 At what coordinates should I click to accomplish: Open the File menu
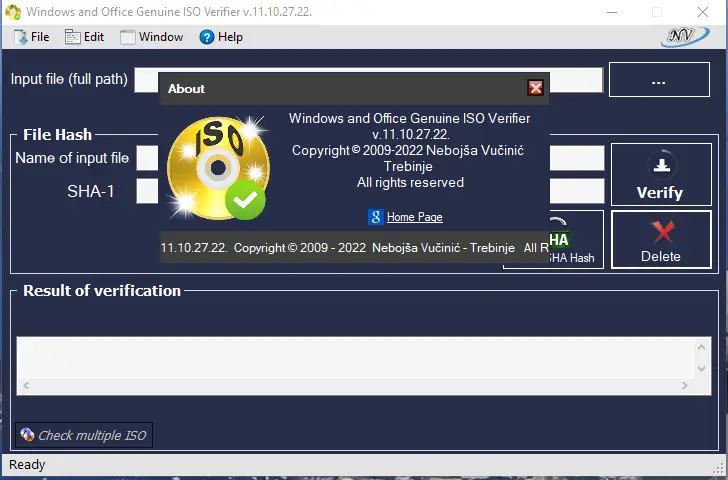[32, 37]
